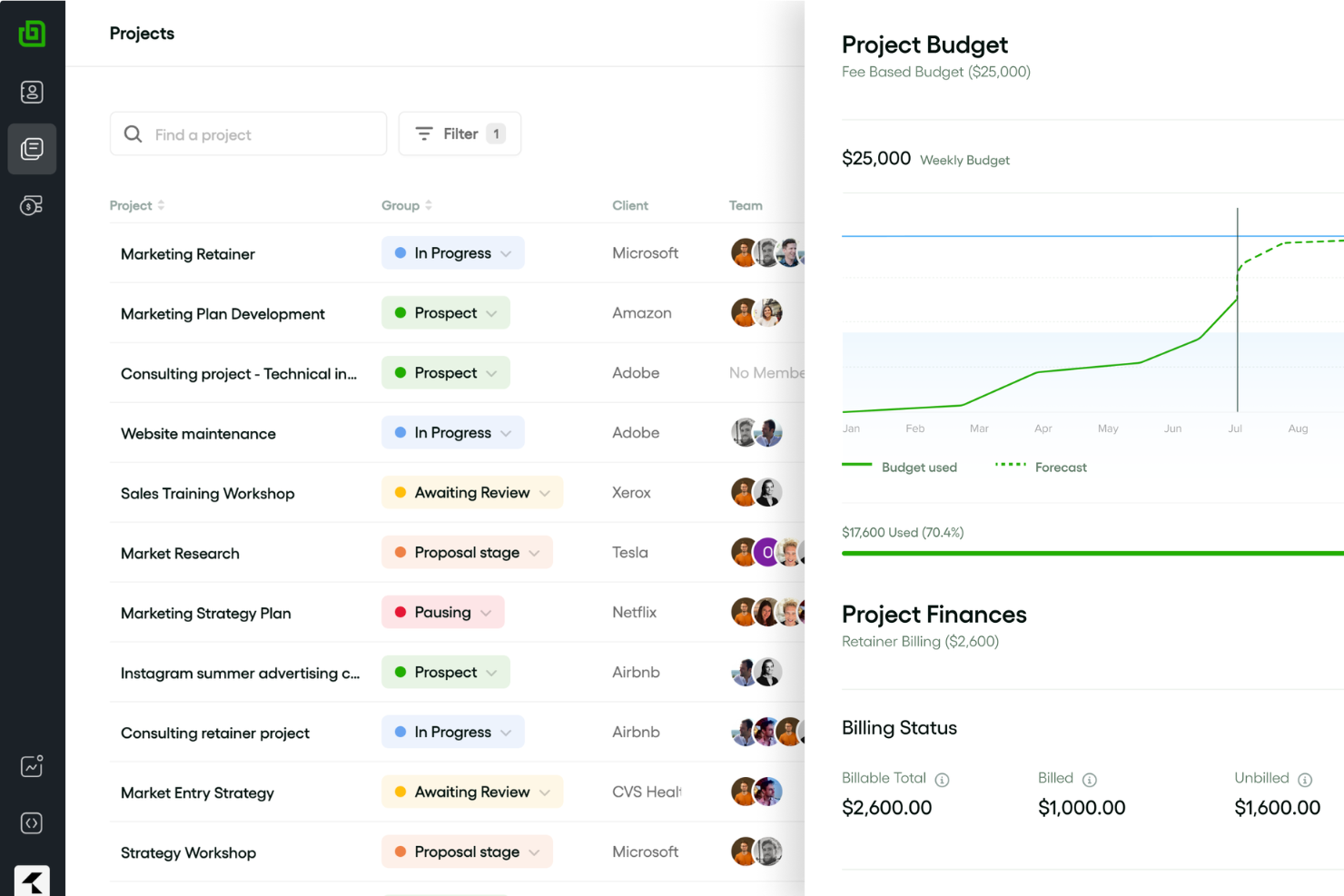Open the Market Entry Strategy project
Screen dimensions: 1344x896
coord(197,793)
